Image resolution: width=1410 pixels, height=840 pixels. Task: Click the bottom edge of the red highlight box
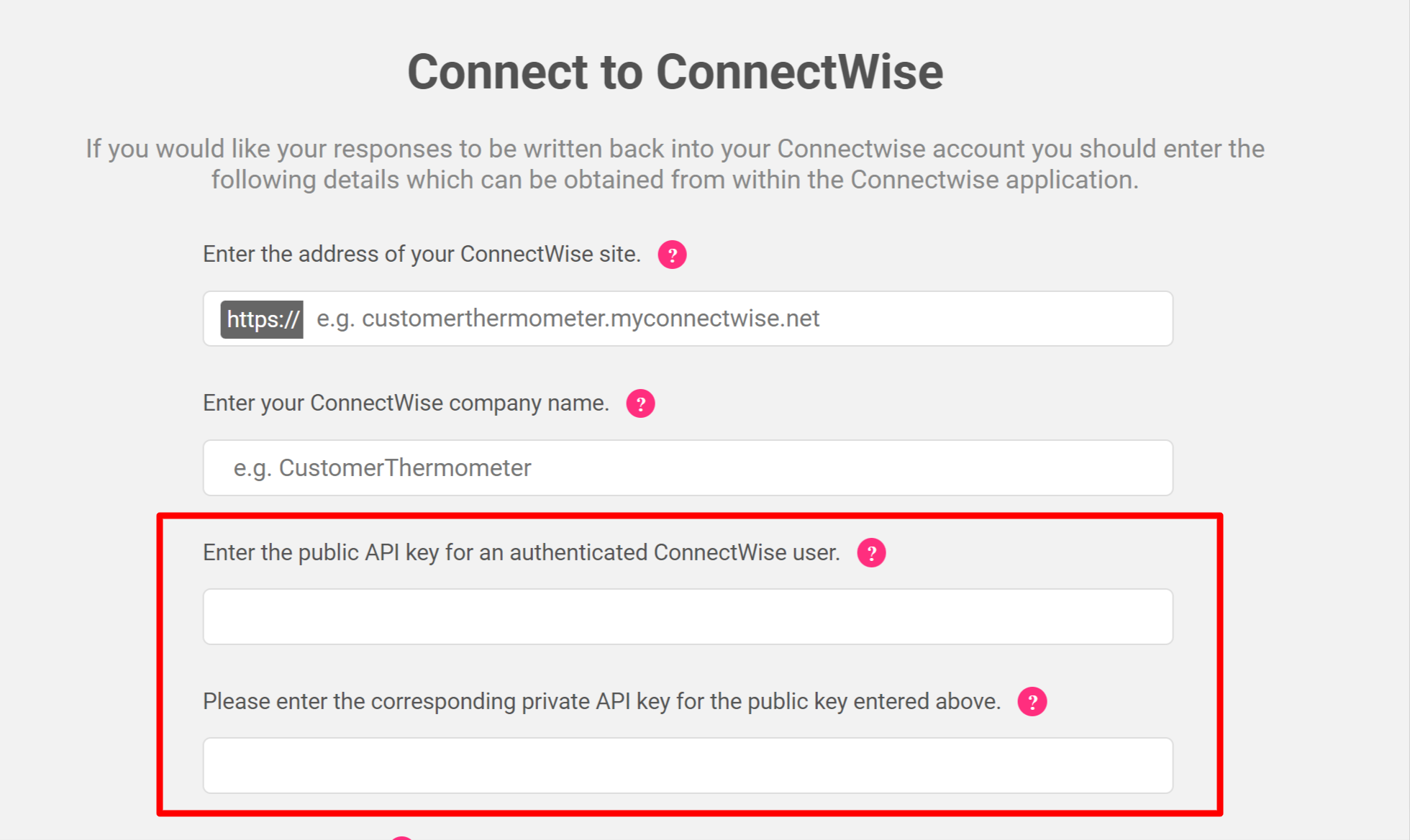click(x=689, y=813)
